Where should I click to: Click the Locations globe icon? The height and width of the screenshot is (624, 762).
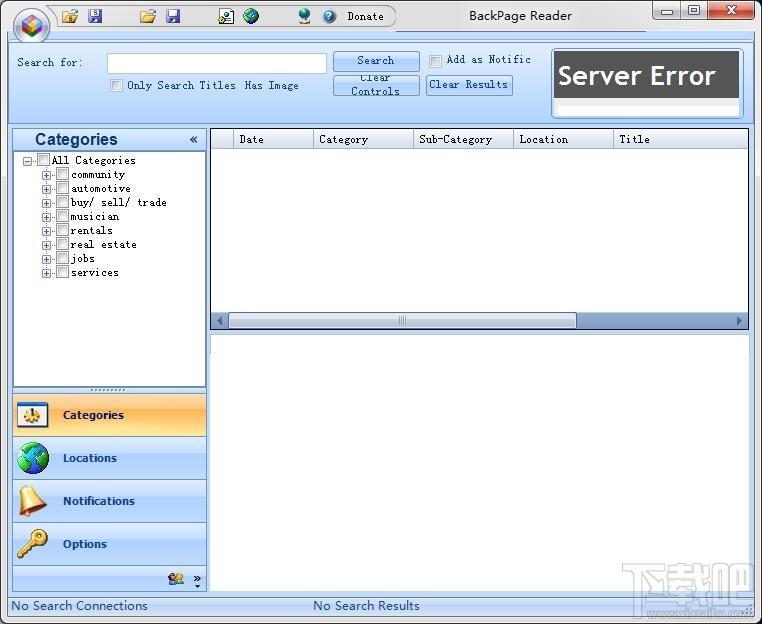pyautogui.click(x=33, y=458)
